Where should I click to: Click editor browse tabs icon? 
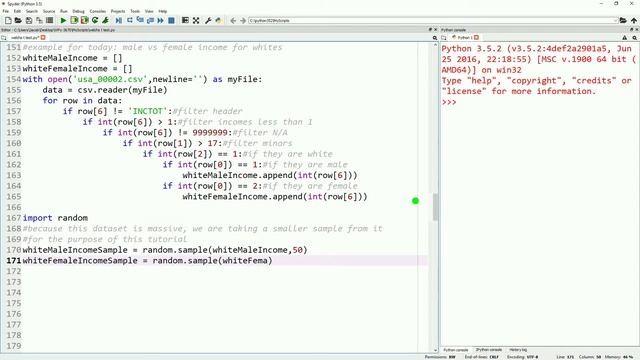pos(4,38)
